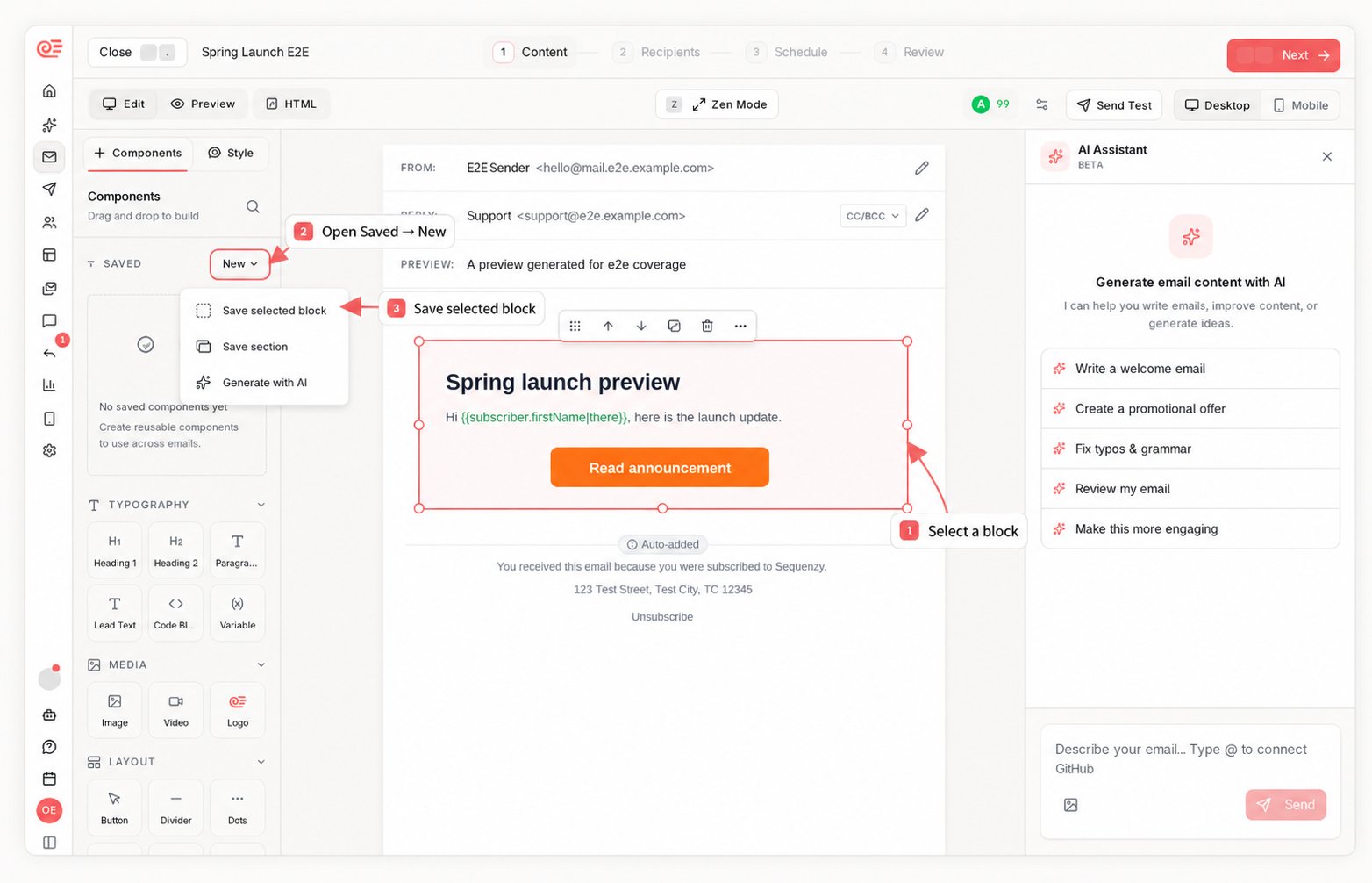Open HTML editing view

[x=291, y=104]
